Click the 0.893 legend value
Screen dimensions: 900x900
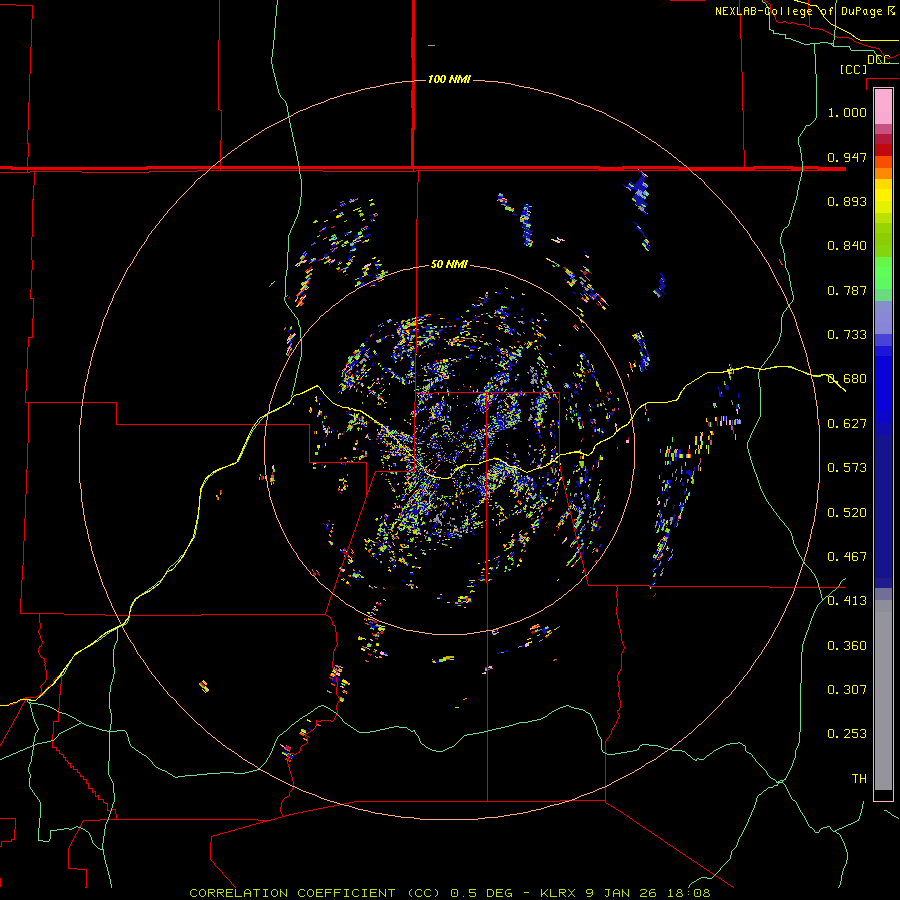(847, 201)
